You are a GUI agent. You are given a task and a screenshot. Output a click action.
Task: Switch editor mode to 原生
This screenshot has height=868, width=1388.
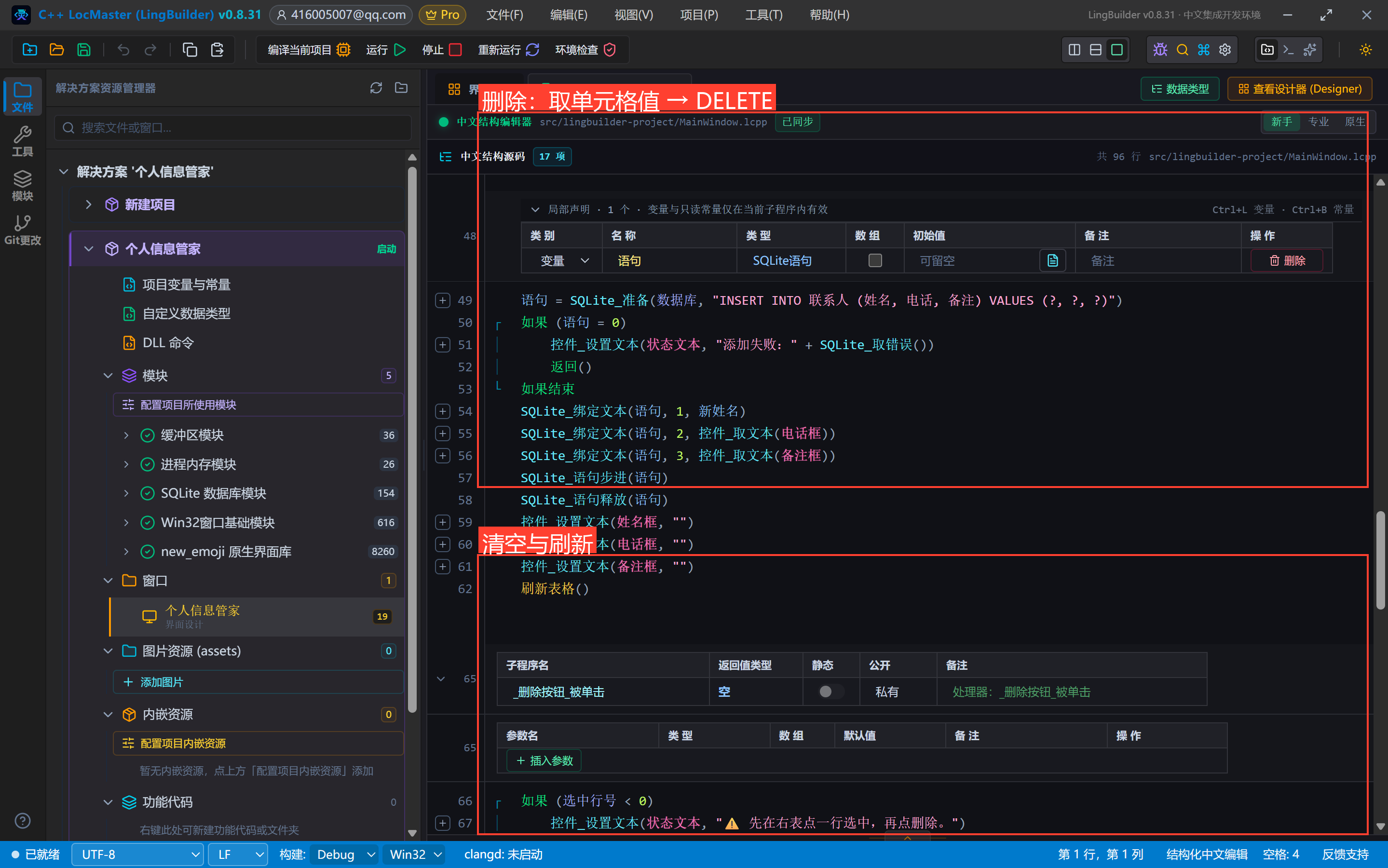pos(1354,122)
